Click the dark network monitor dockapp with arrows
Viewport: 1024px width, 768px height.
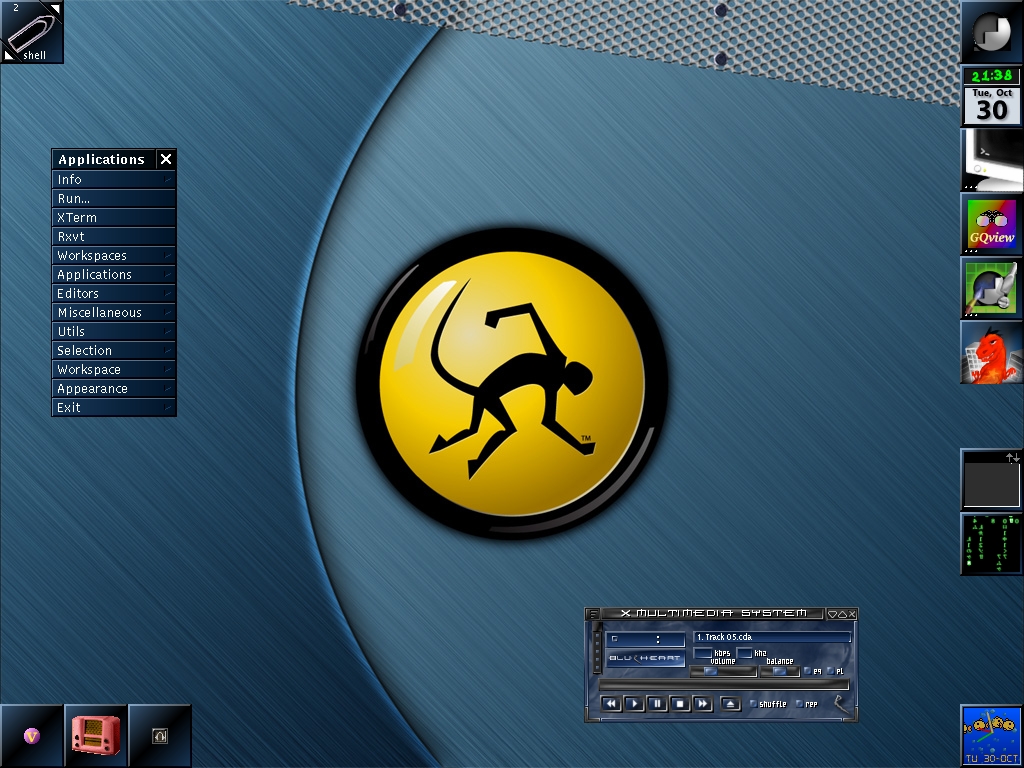992,480
